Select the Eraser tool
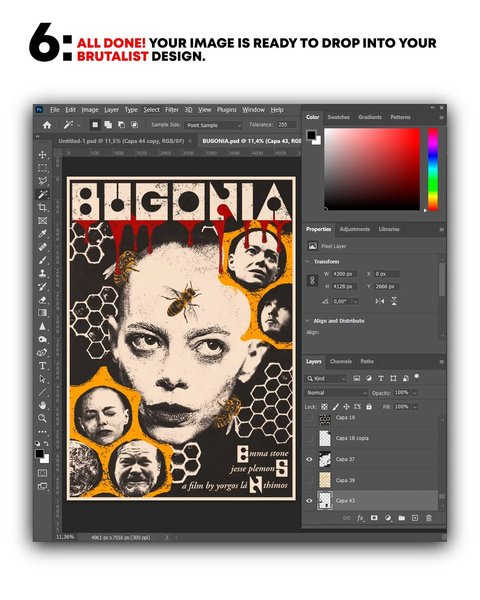The width and height of the screenshot is (480, 600). (42, 300)
